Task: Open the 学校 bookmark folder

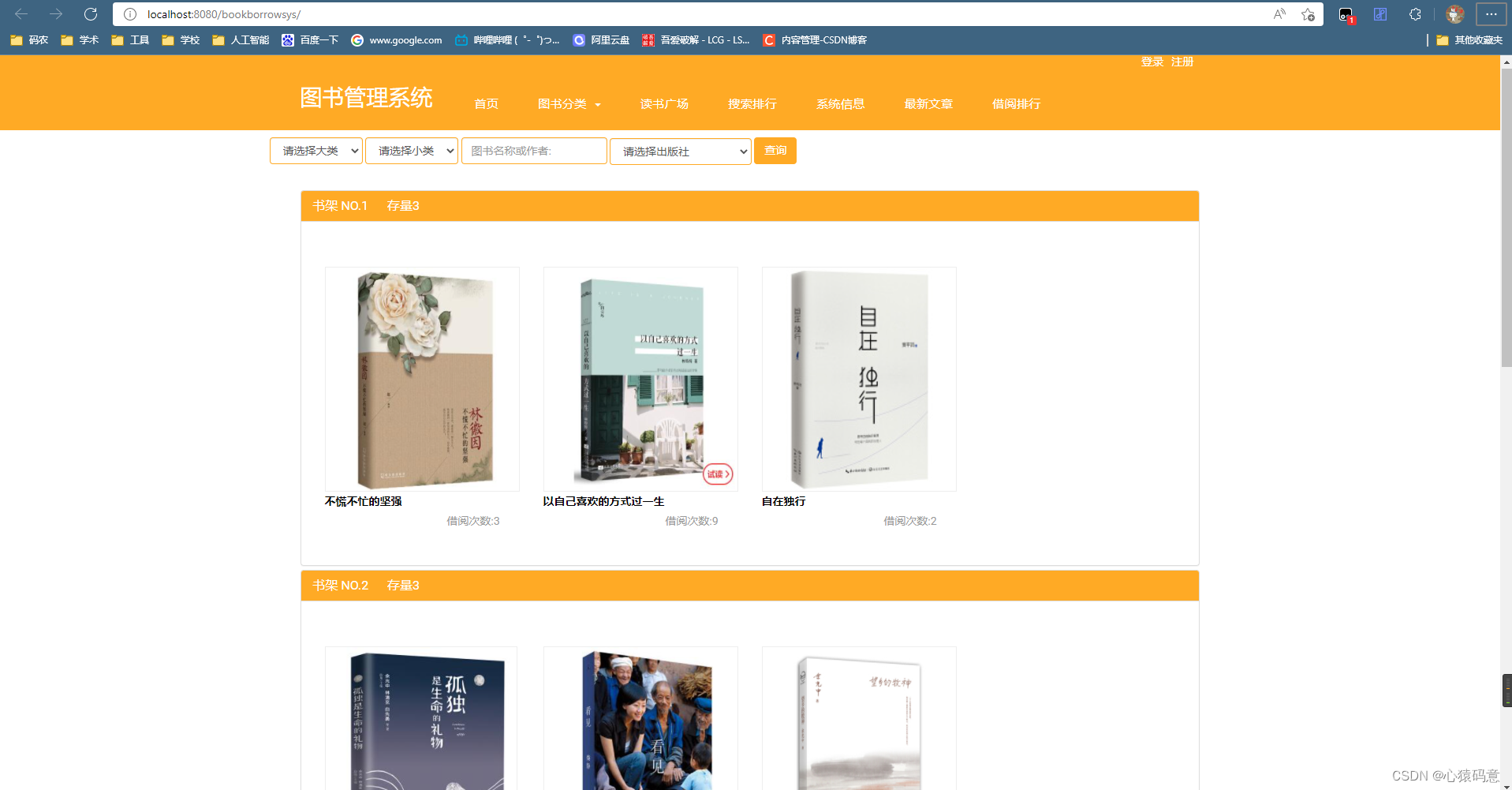Action: [181, 40]
